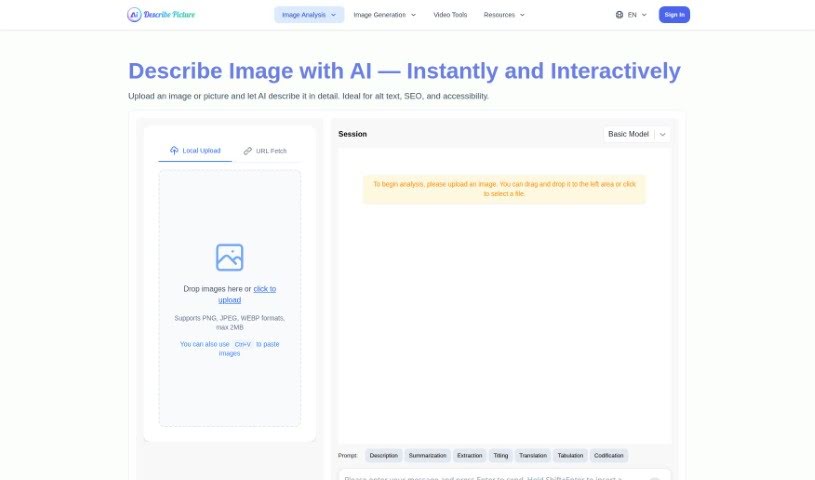
Task: Click the Describe Image with AI headline
Action: 404,71
